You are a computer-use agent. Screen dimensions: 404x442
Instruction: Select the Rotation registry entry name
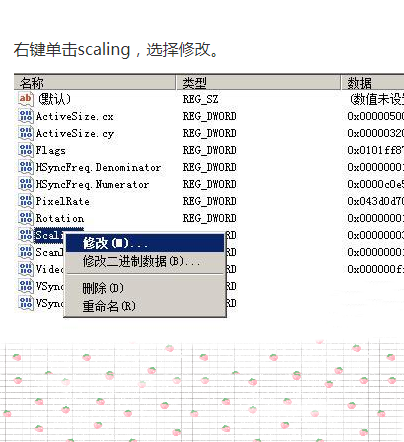[x=60, y=218]
